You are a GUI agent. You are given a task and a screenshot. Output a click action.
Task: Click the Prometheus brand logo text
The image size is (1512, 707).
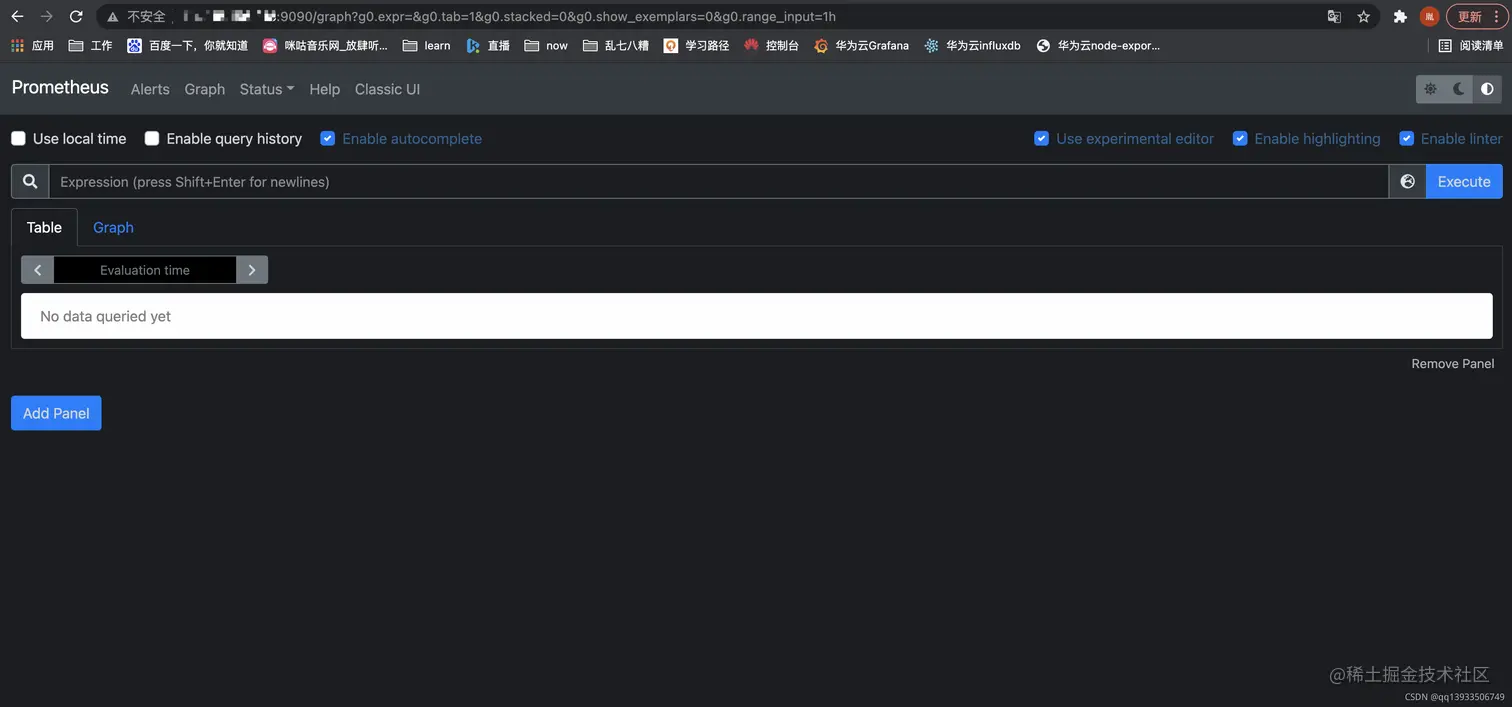(x=60, y=88)
